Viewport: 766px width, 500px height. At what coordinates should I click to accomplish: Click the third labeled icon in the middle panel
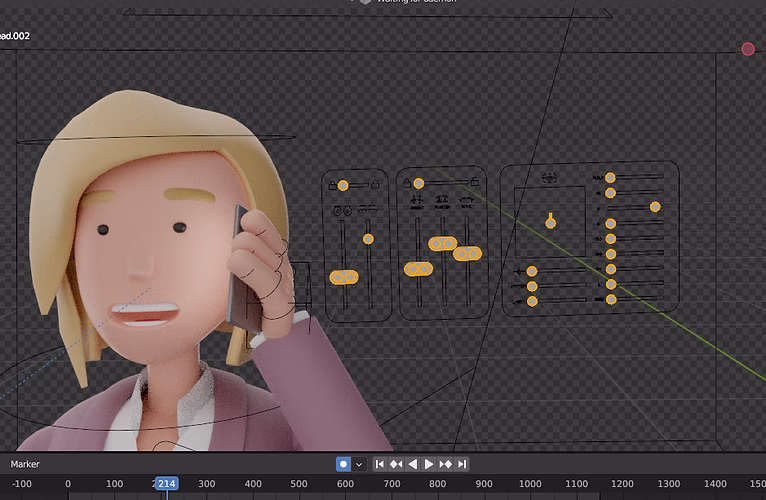click(x=467, y=201)
